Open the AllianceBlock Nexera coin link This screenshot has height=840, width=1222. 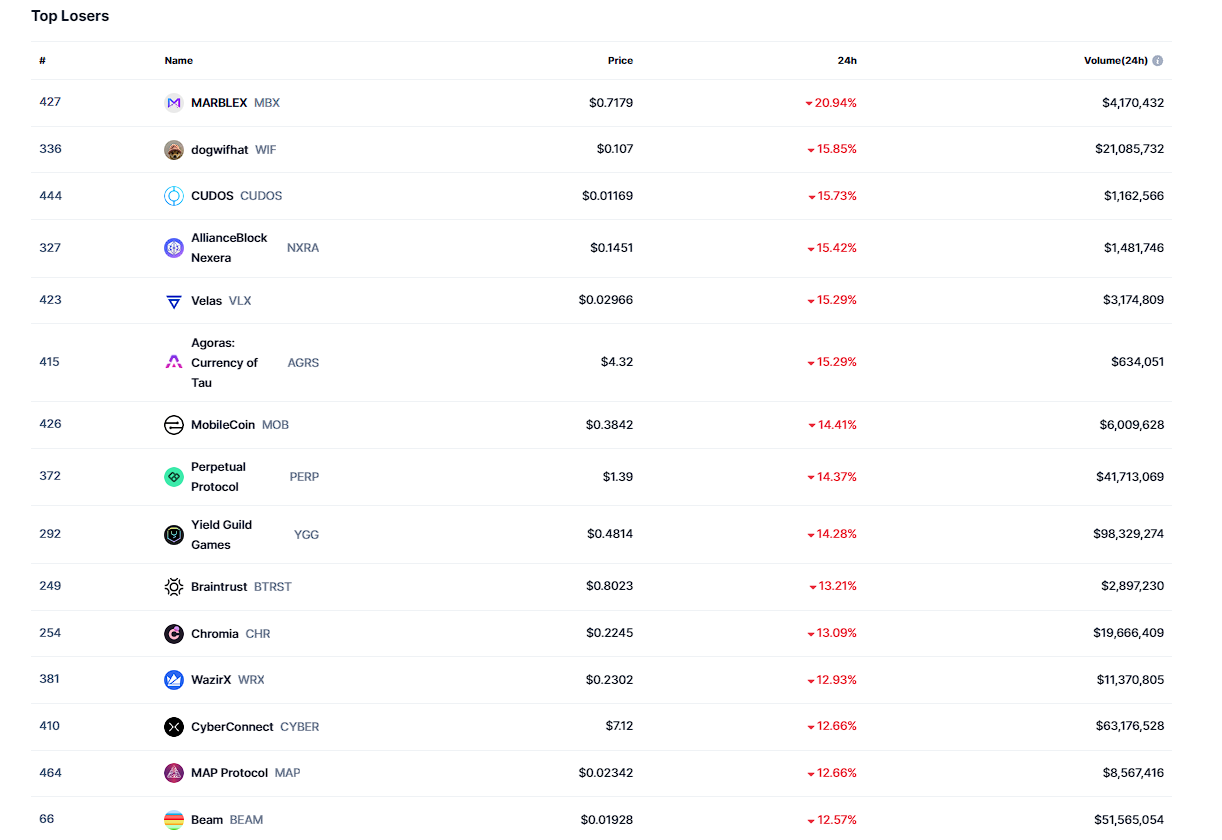(229, 248)
